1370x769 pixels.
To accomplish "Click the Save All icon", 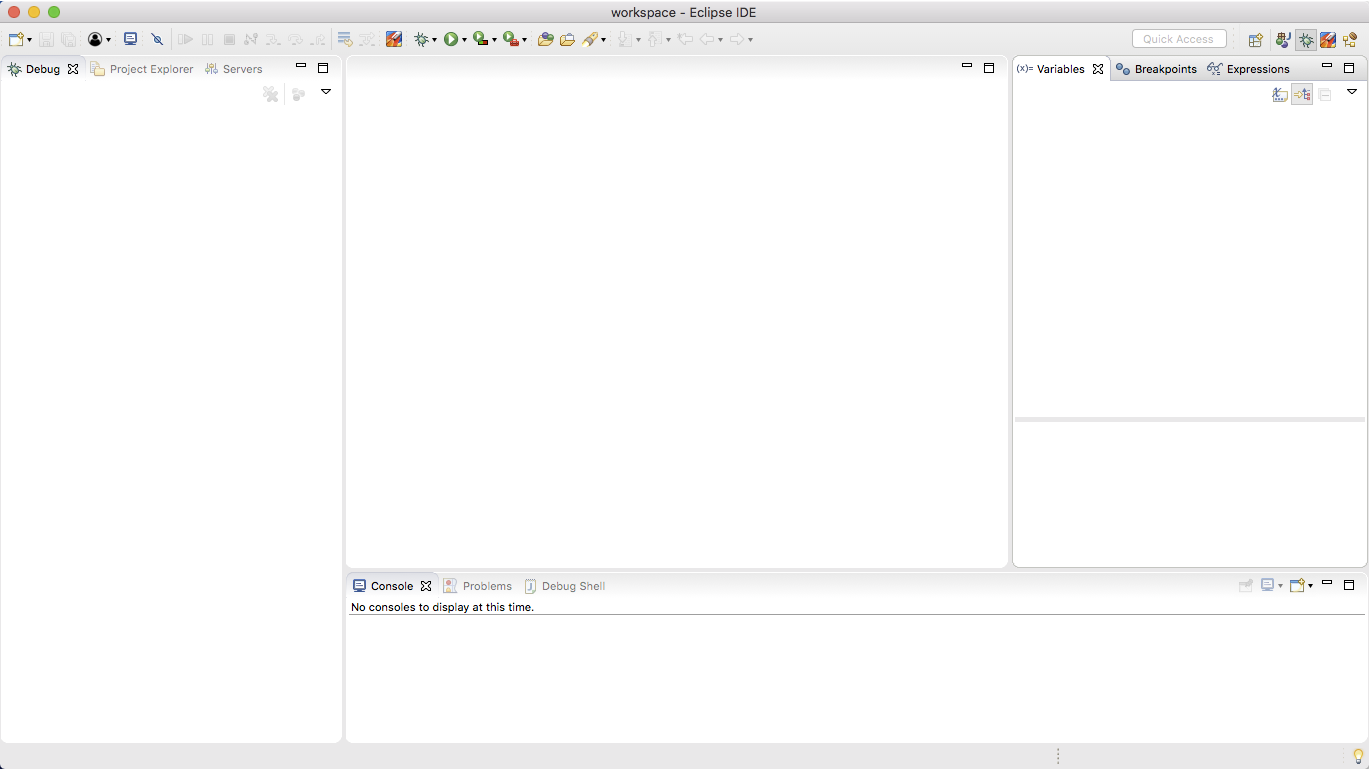I will (68, 39).
